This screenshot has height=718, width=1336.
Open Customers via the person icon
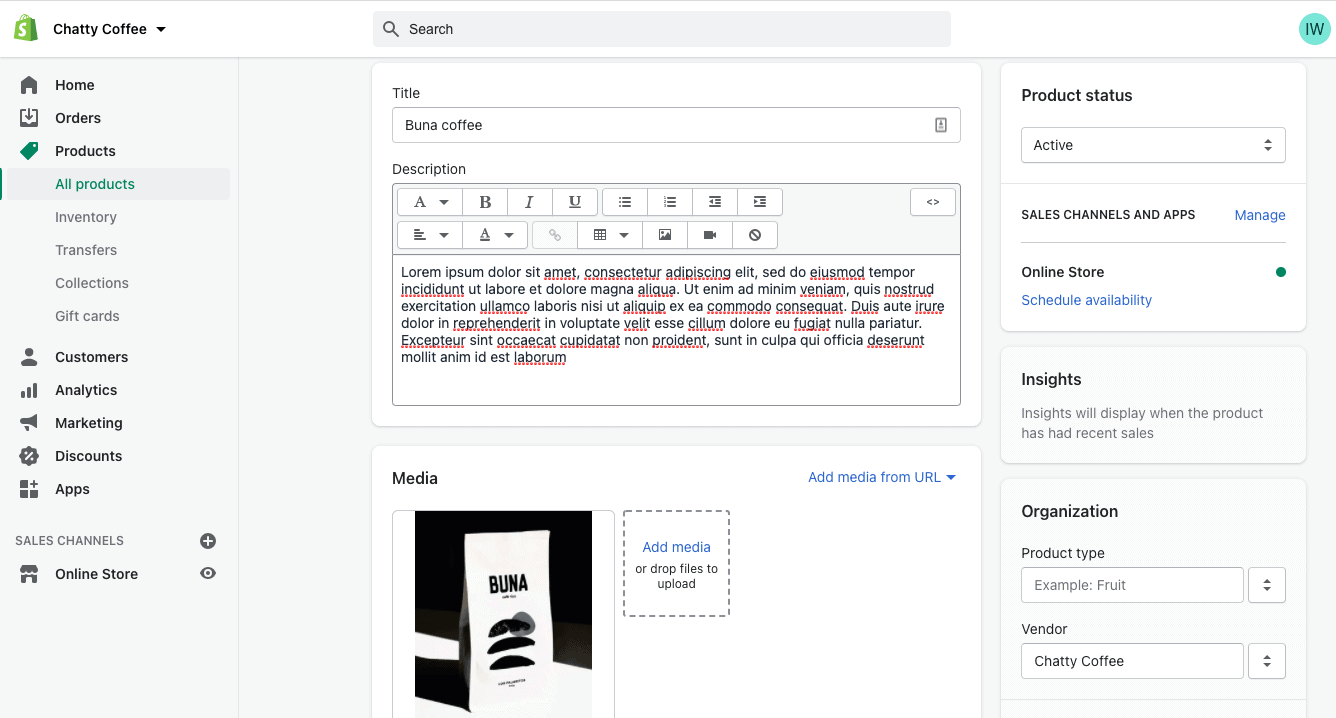click(x=29, y=357)
